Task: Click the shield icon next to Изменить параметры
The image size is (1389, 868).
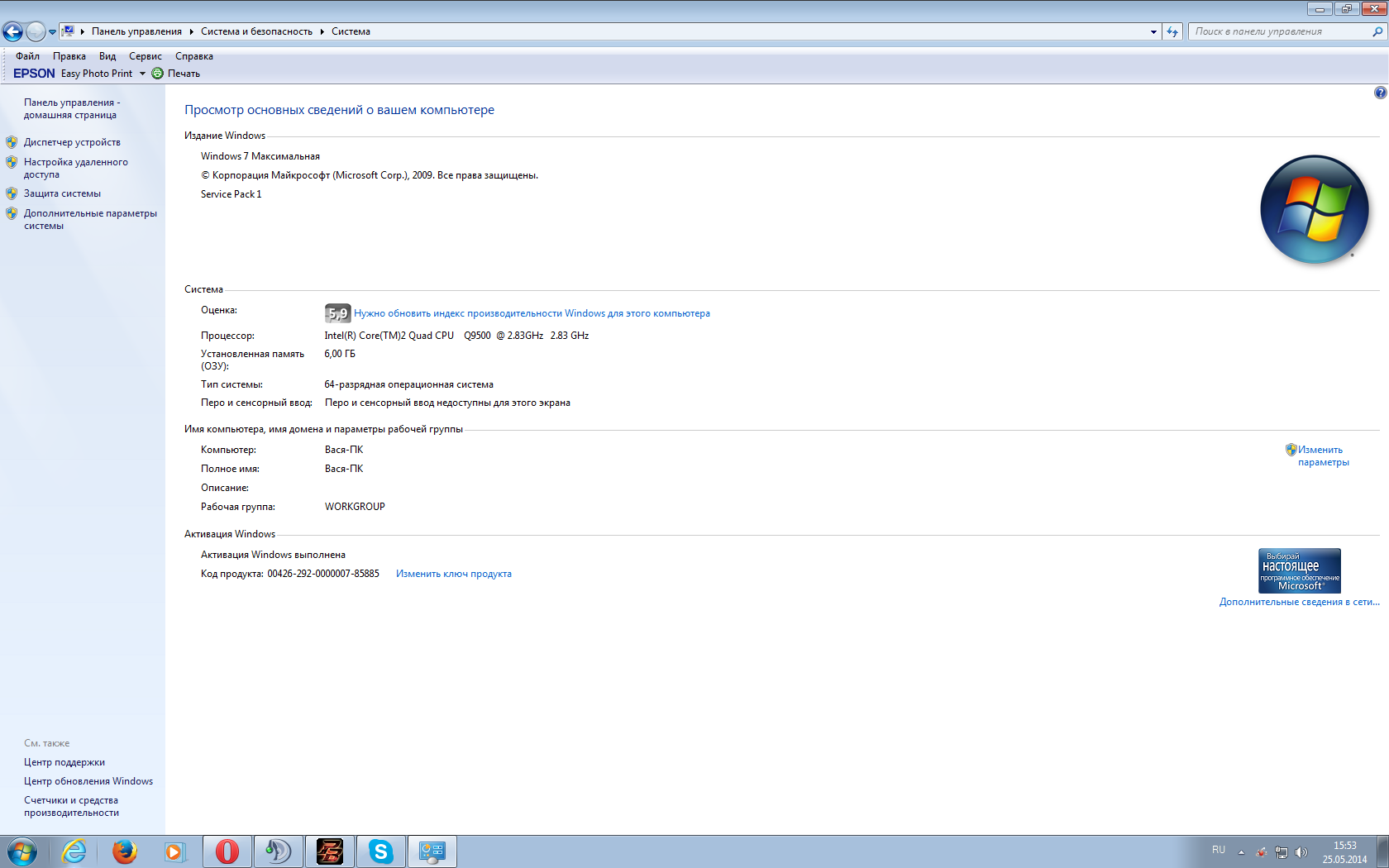Action: [x=1291, y=450]
